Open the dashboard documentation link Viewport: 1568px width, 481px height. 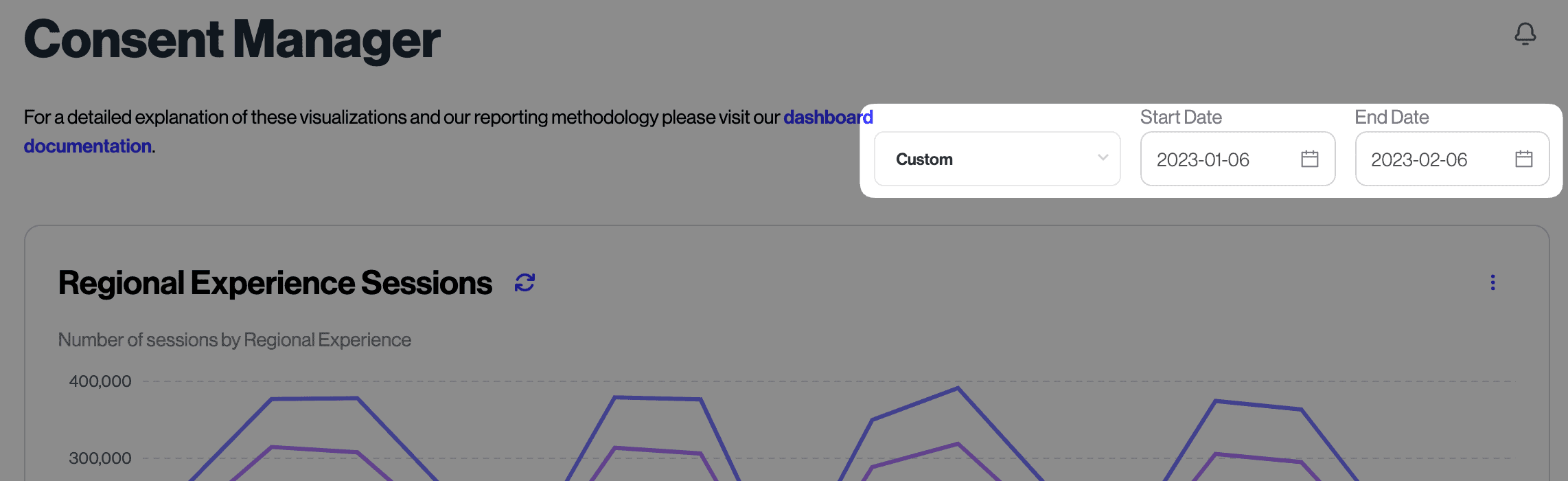[x=88, y=146]
